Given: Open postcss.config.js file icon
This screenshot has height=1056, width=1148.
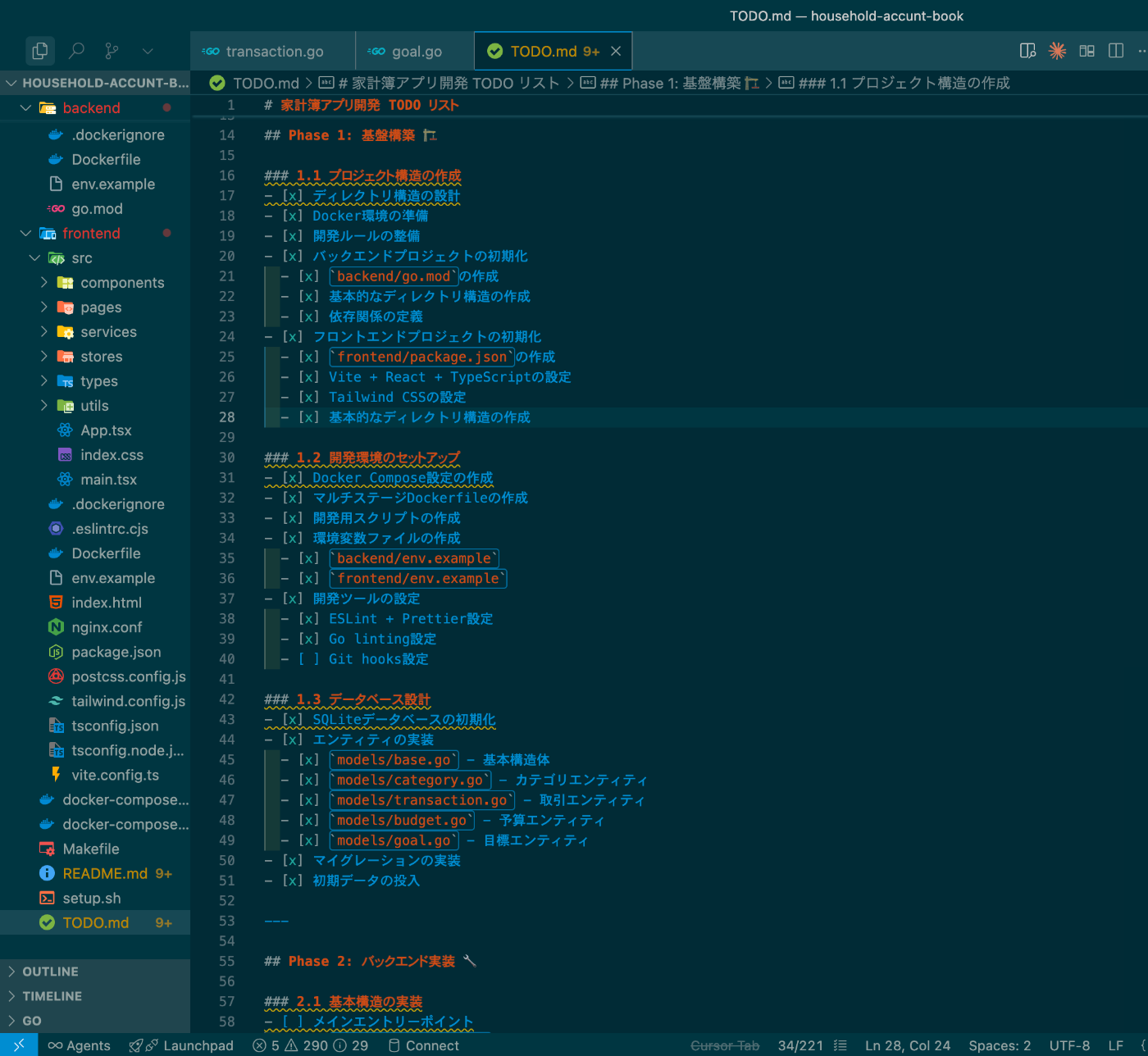Looking at the screenshot, I should (x=56, y=676).
